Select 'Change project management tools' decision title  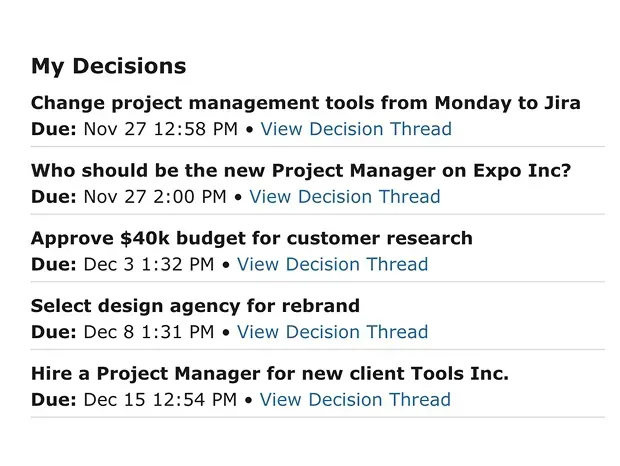coord(305,103)
